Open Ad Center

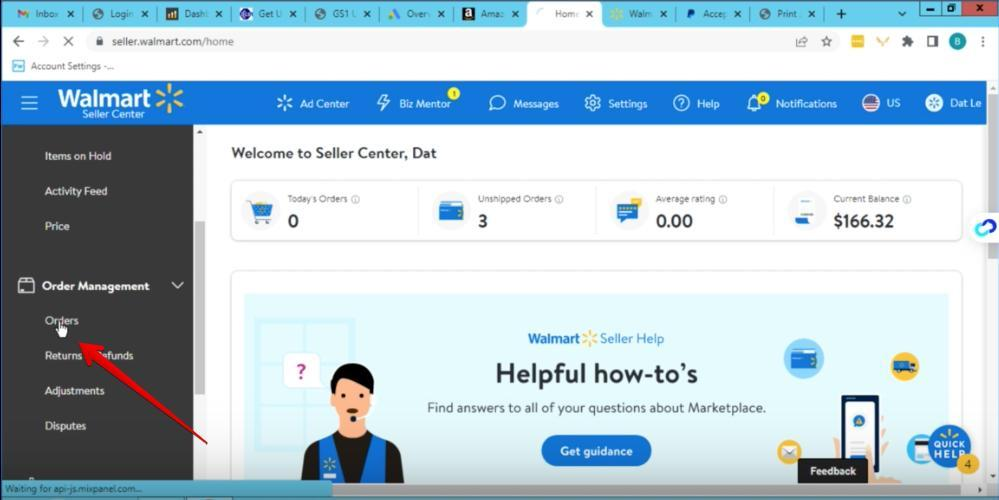tap(313, 103)
